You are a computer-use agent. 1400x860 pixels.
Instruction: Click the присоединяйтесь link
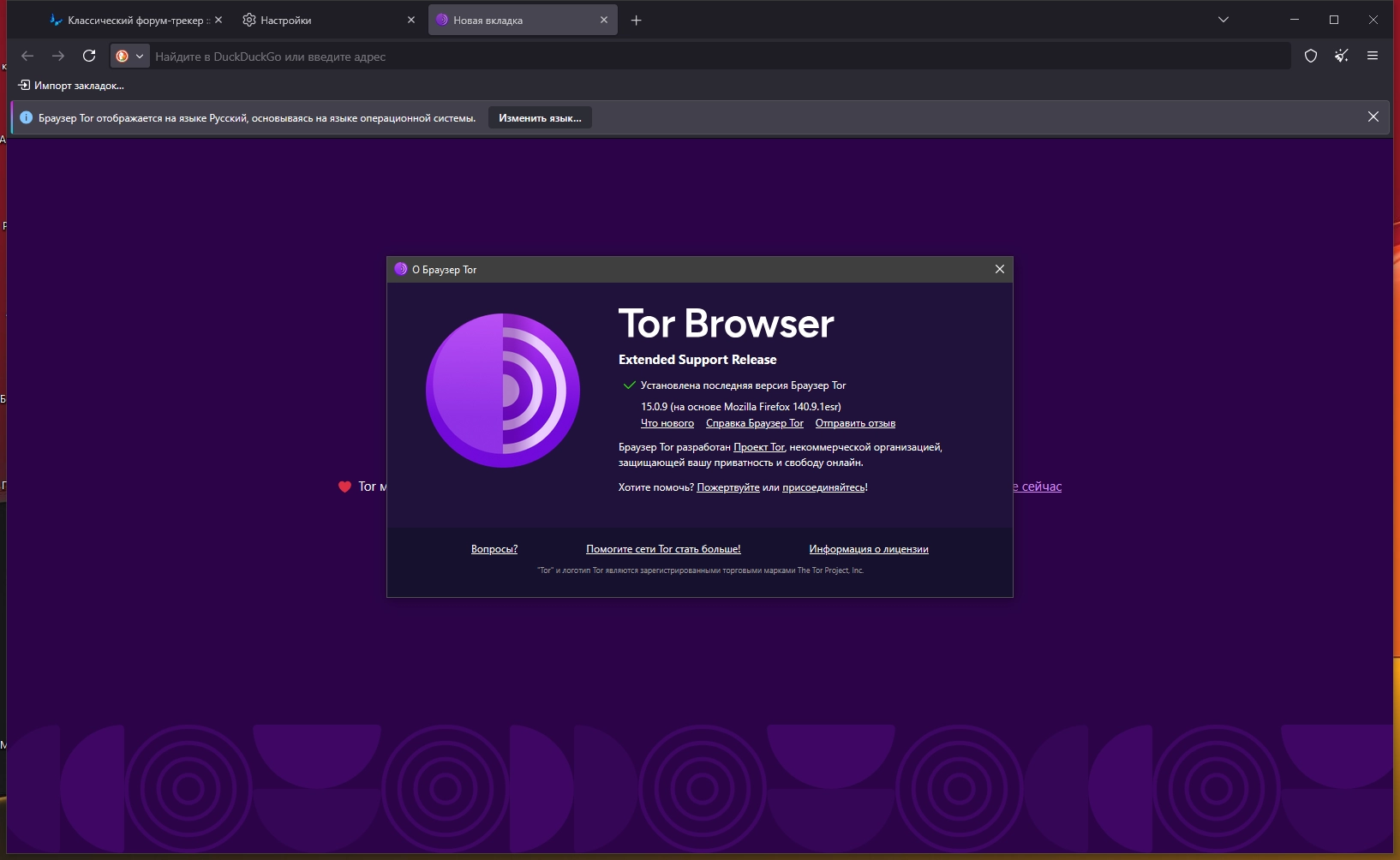(823, 487)
